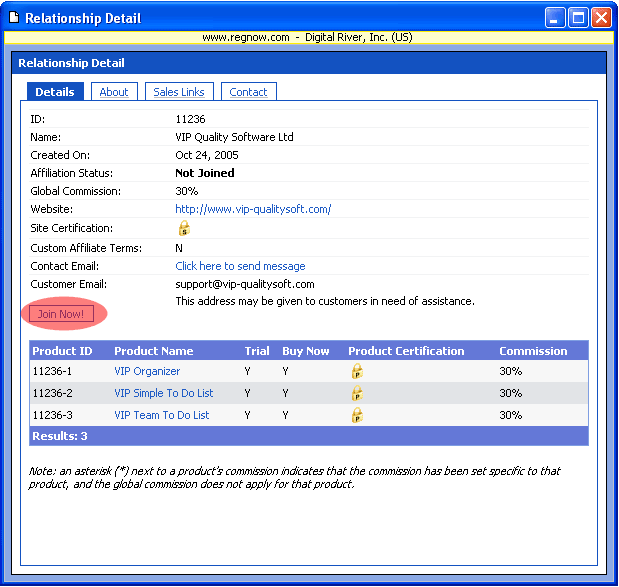619x587 pixels.
Task: Switch to the About tab
Action: click(x=114, y=92)
